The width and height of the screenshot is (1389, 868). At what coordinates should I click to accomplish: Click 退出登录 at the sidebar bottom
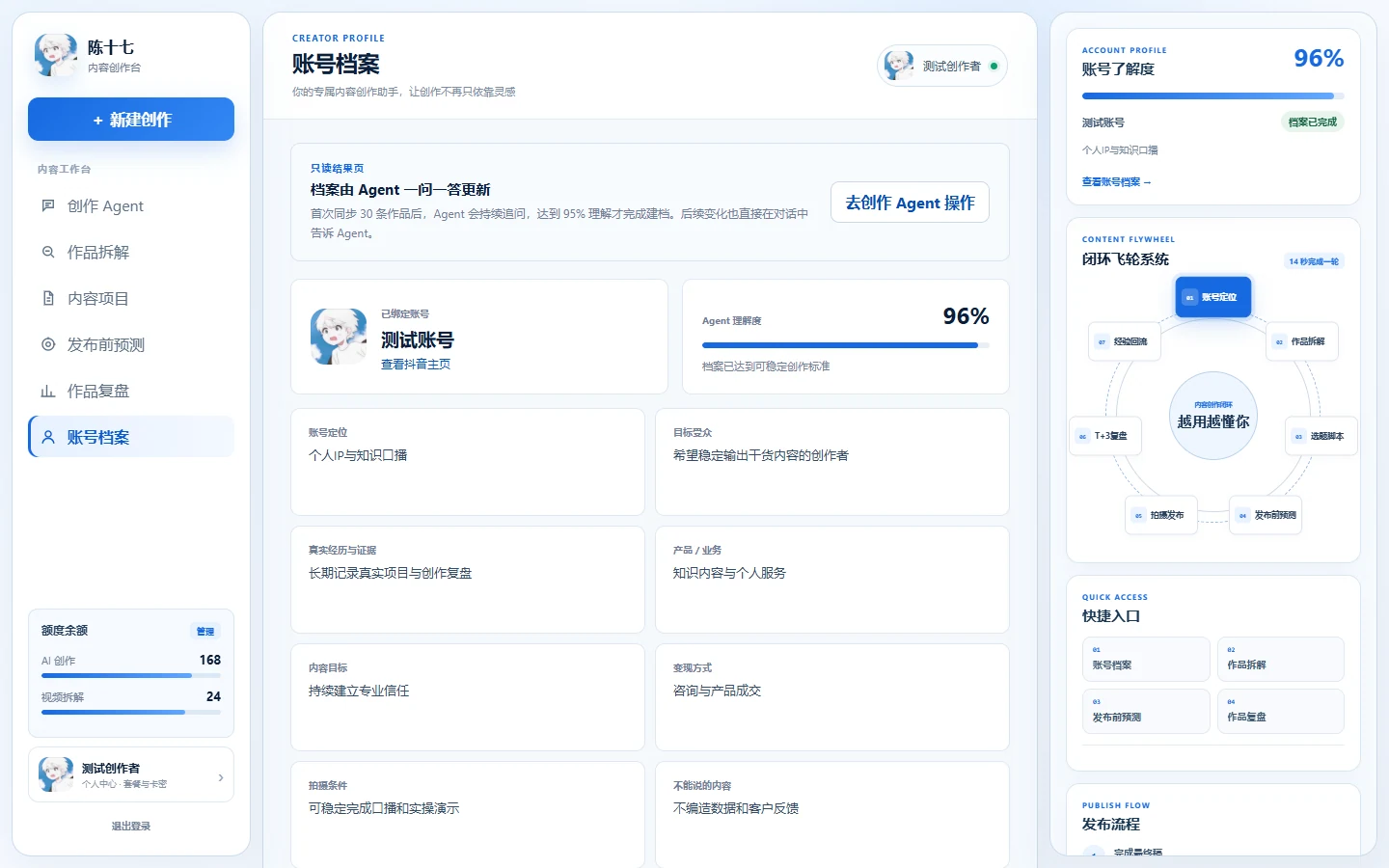point(131,826)
